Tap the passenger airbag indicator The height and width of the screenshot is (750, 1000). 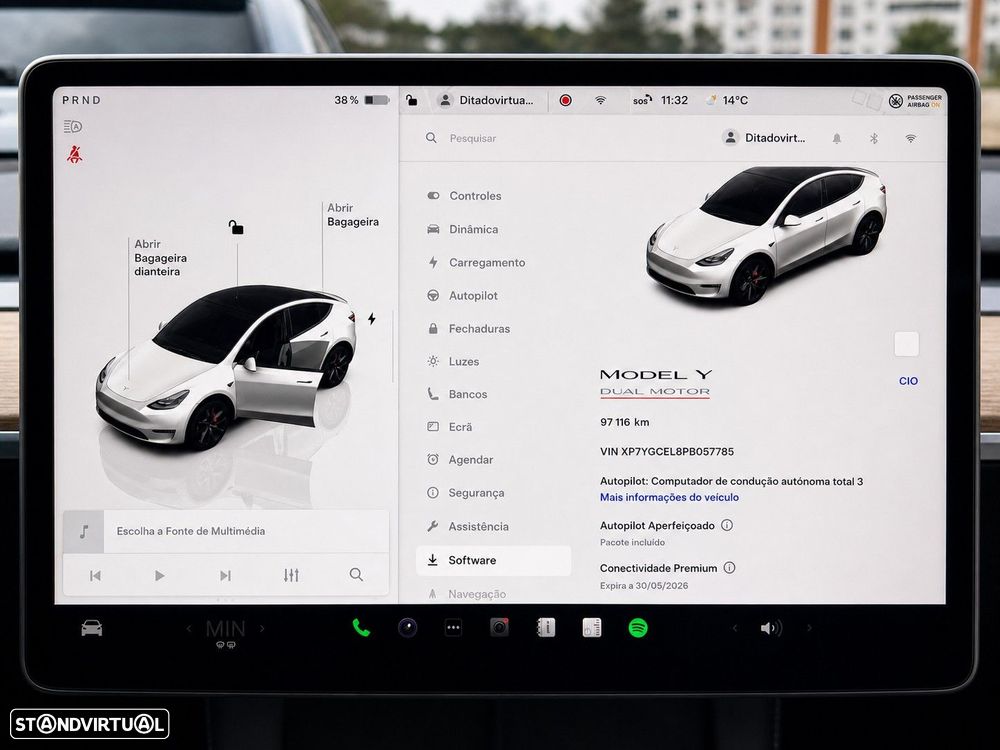pos(915,101)
